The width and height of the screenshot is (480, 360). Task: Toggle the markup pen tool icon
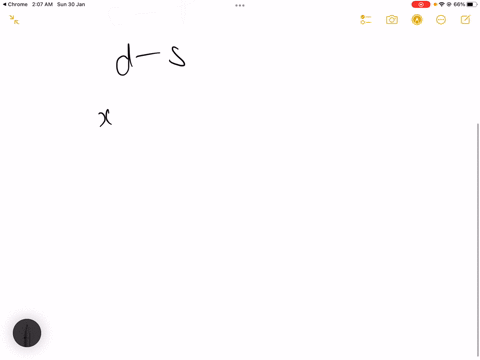(x=417, y=20)
